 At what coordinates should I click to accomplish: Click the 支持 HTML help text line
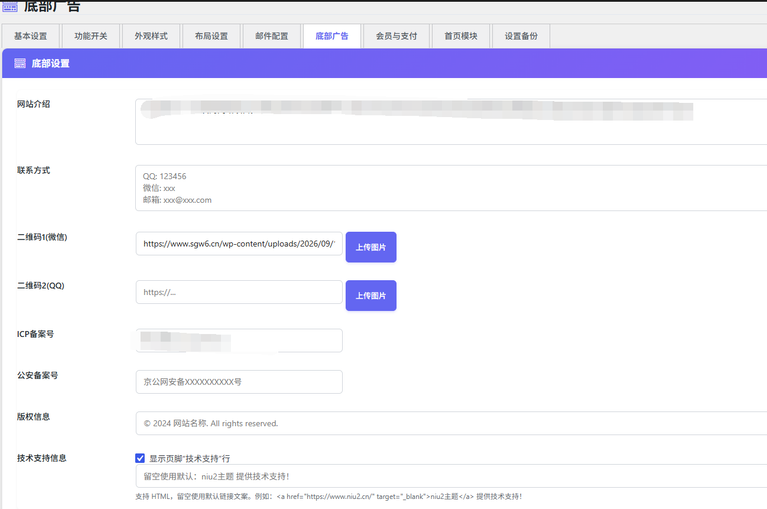point(329,496)
